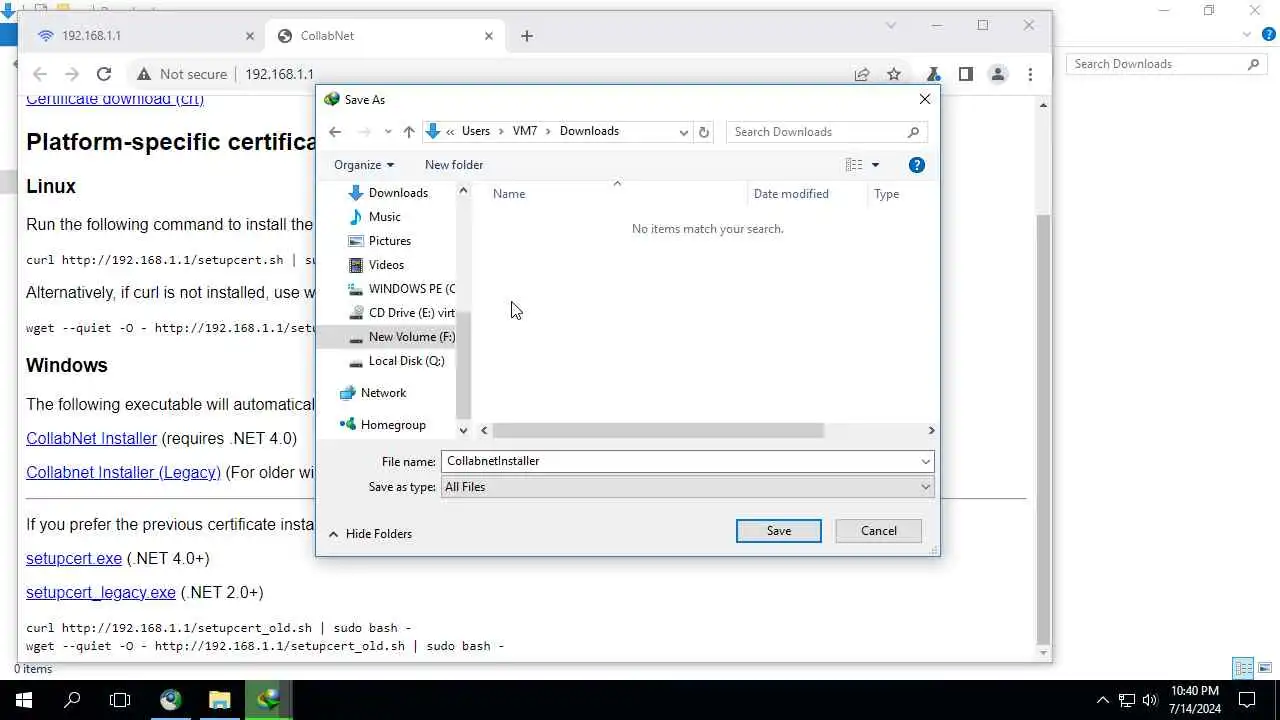This screenshot has height=720, width=1280.
Task: Click Search Downloads field in dialog
Action: (x=826, y=132)
